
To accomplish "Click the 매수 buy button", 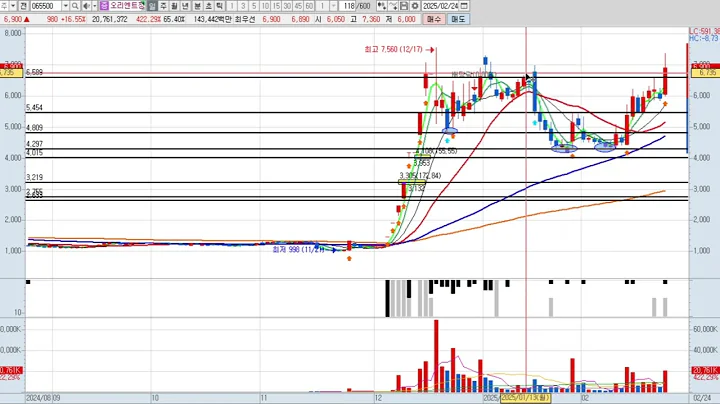I will click(433, 19).
